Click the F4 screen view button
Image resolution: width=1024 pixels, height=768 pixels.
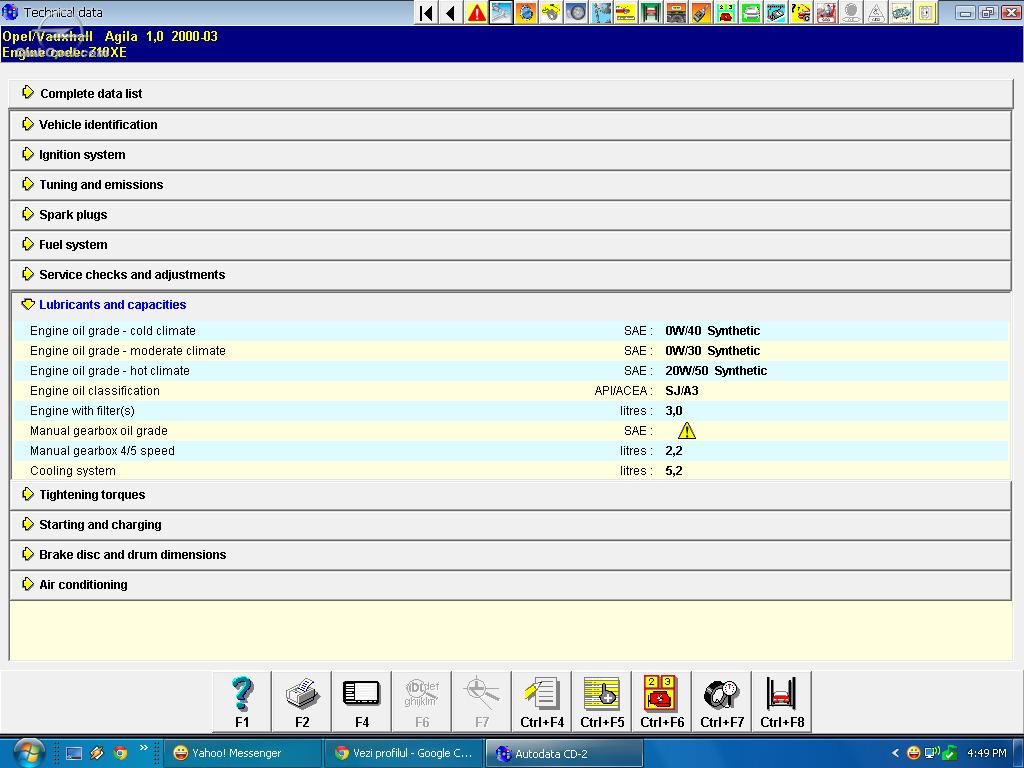click(362, 701)
